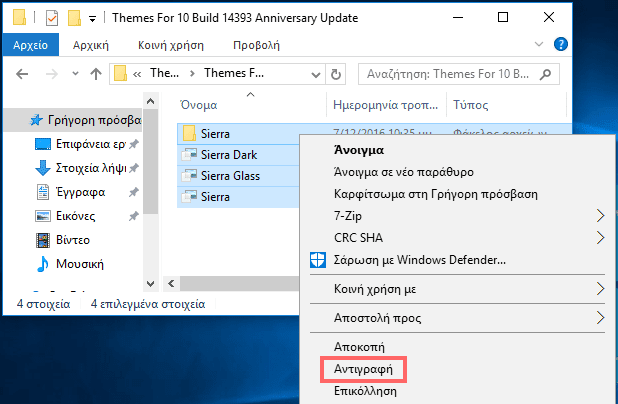
Task: Go up one folder level
Action: click(x=96, y=73)
